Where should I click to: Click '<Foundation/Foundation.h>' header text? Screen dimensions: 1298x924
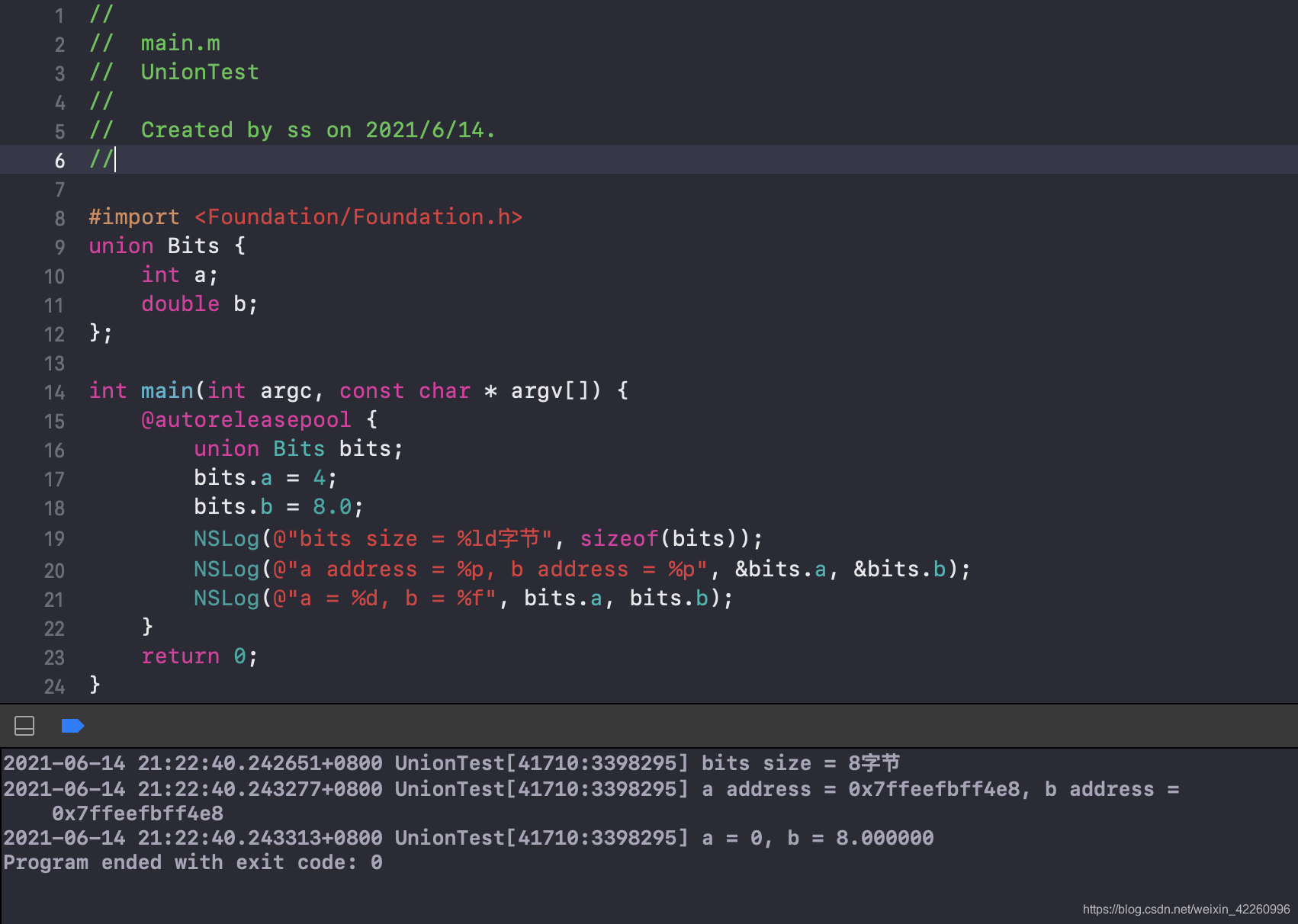[x=358, y=217]
